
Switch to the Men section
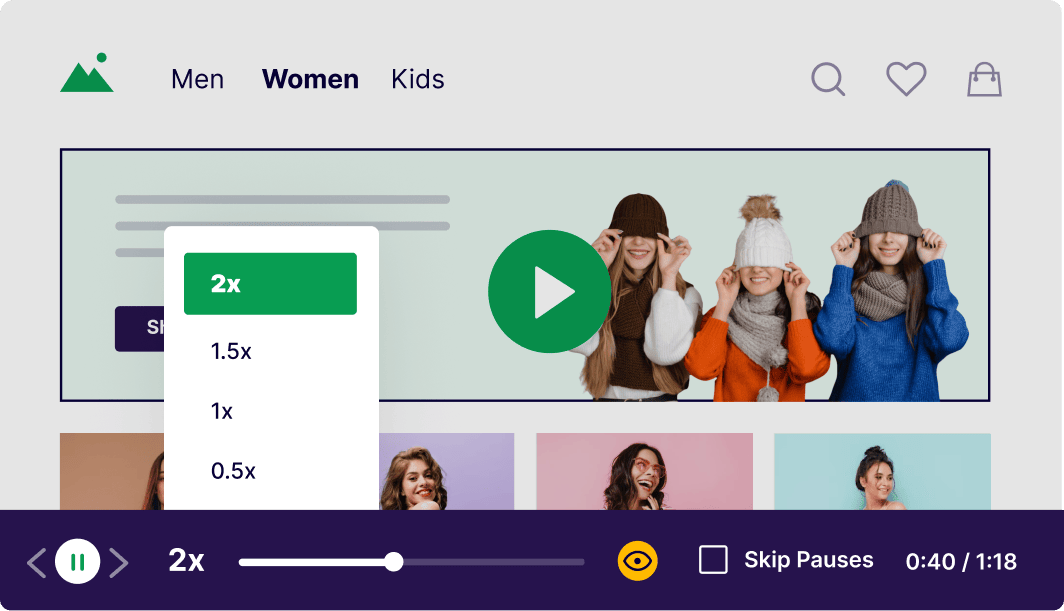tap(197, 79)
